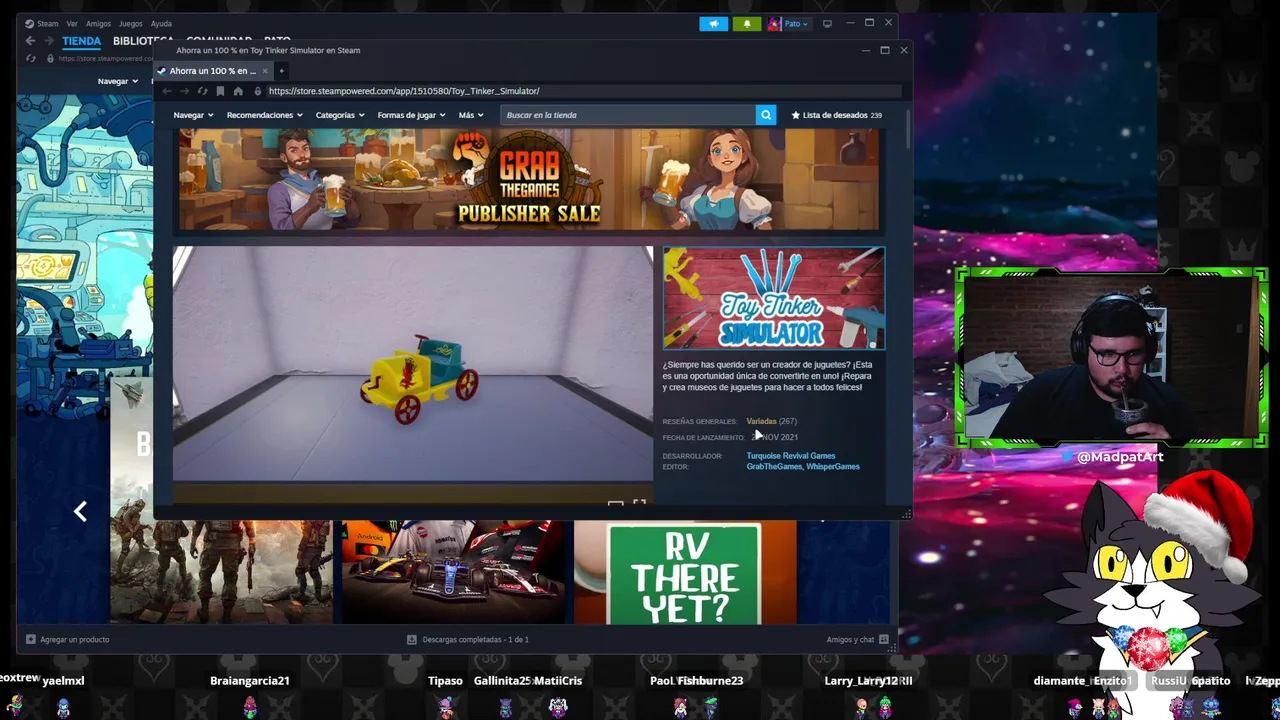Open the Juegos menu
Screen dimensions: 1280x720
point(131,23)
